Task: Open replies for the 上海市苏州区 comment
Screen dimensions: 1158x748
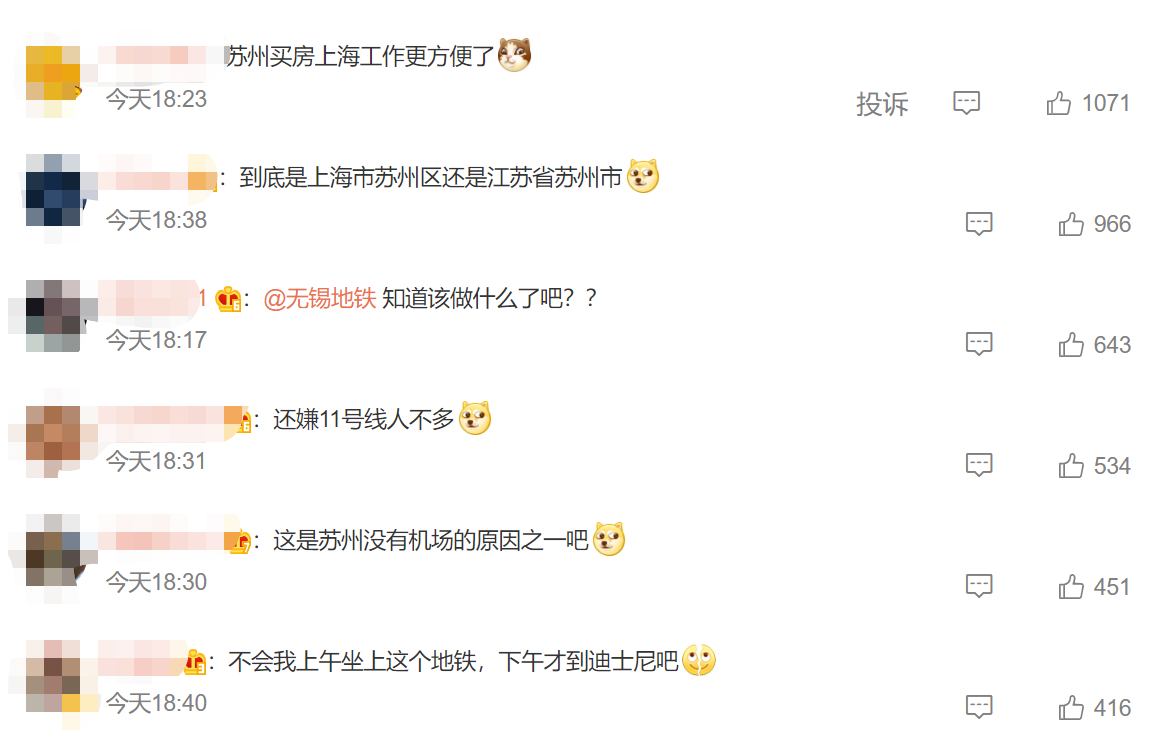Action: [x=979, y=224]
